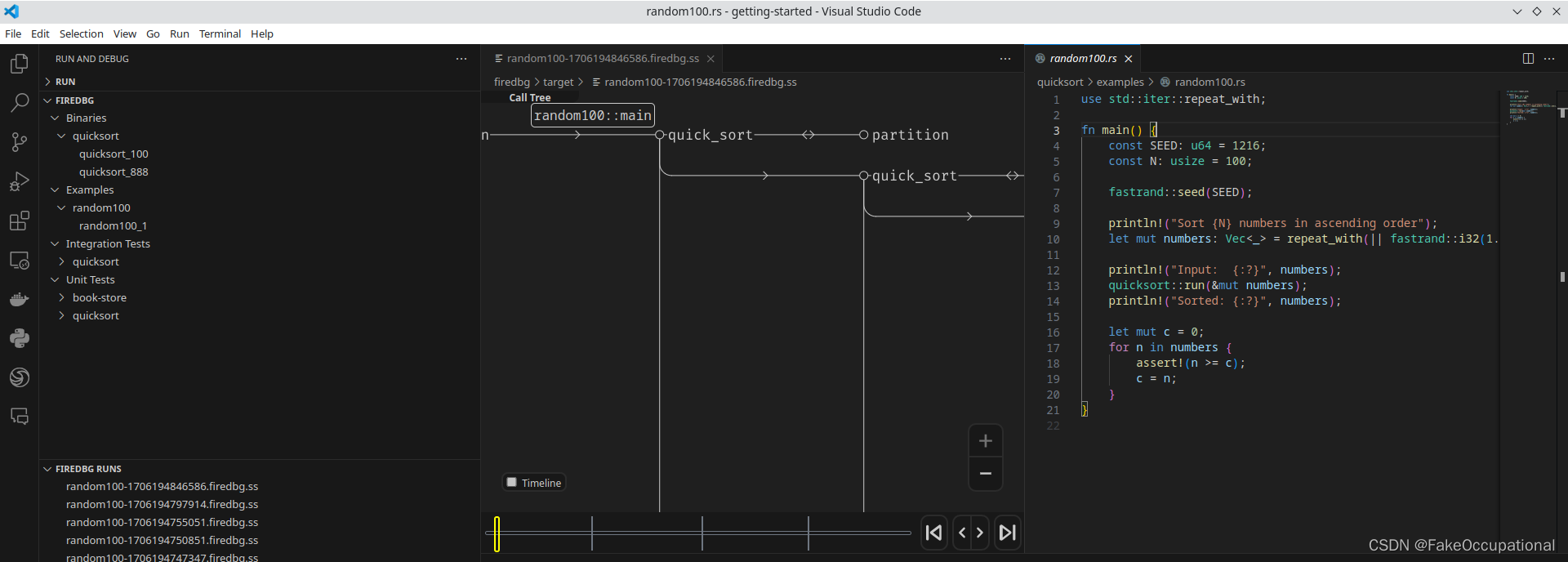The image size is (1568, 562).
Task: Open run random100-1706194797914.firedbg.ss
Action: coord(162,505)
